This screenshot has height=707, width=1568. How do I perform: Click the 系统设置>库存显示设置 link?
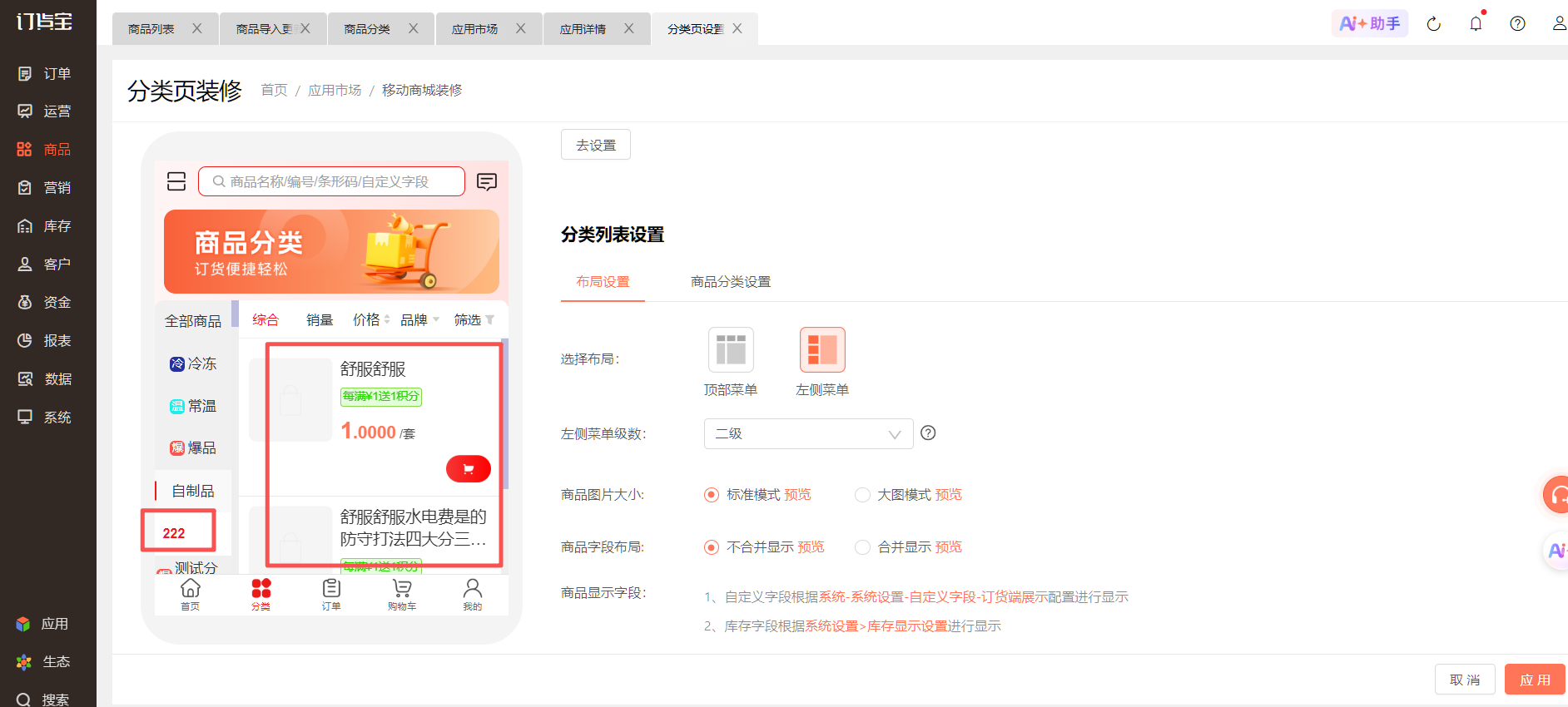(x=876, y=626)
